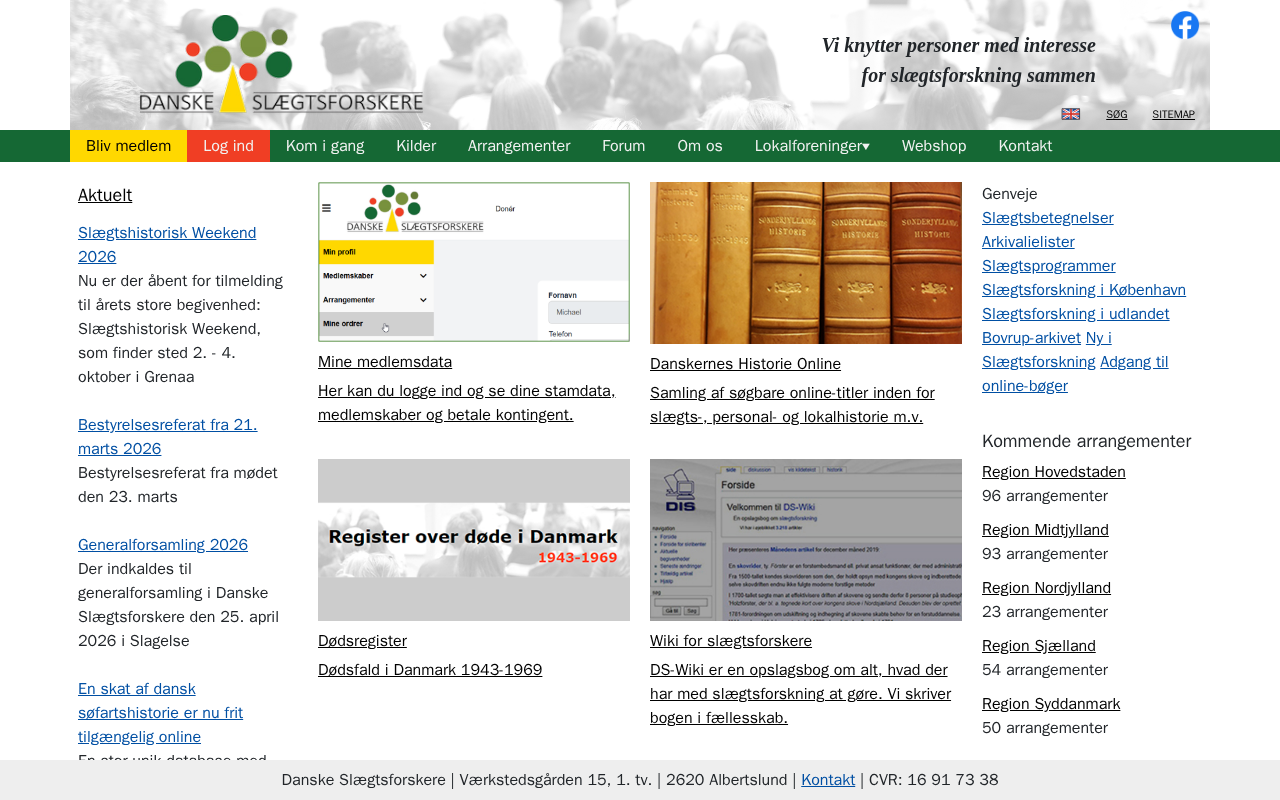Switch to English via the UK flag
Viewport: 1280px width, 800px height.
pos(1071,114)
